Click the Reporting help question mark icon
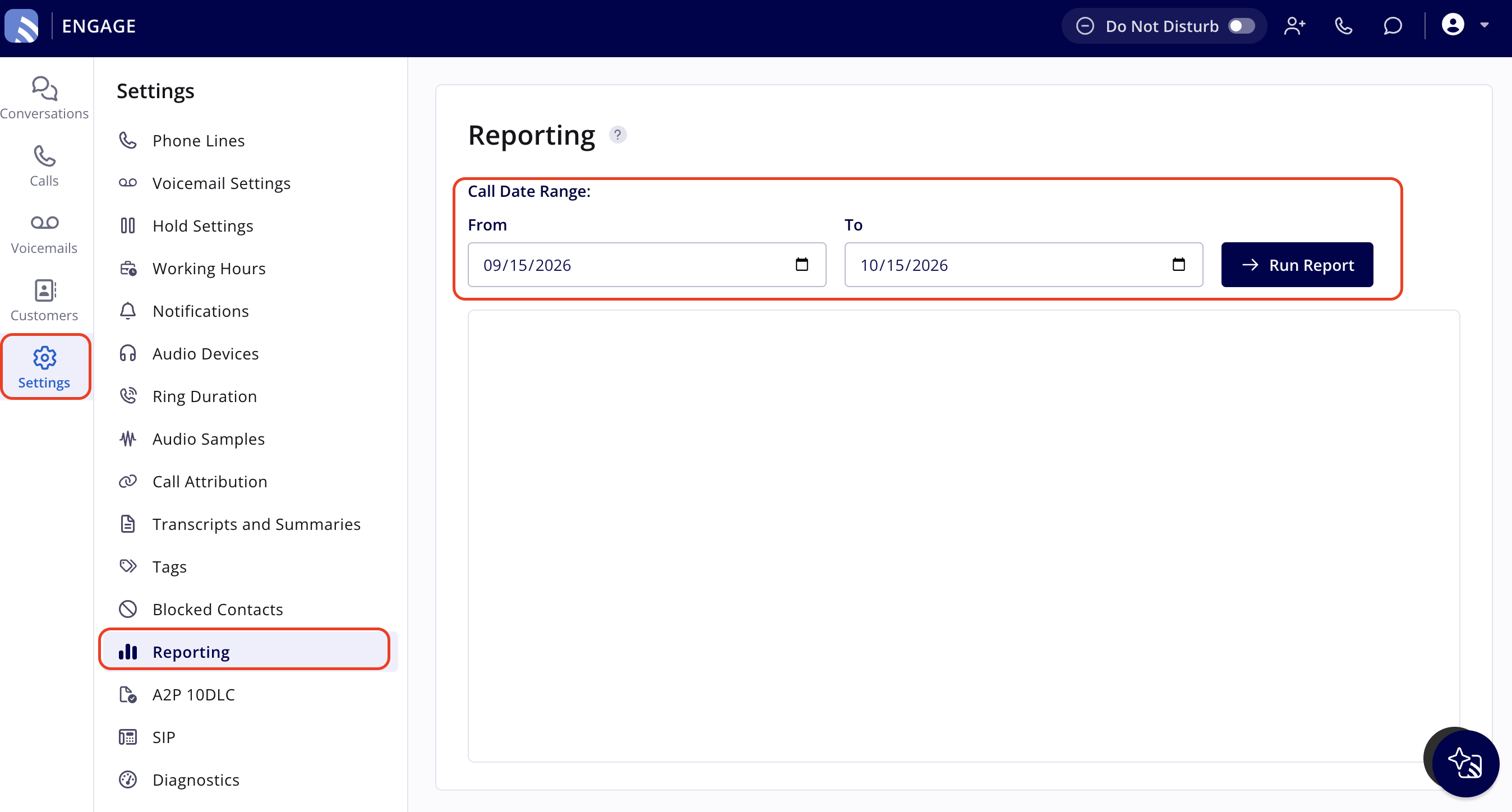This screenshot has width=1512, height=812. pos(617,135)
